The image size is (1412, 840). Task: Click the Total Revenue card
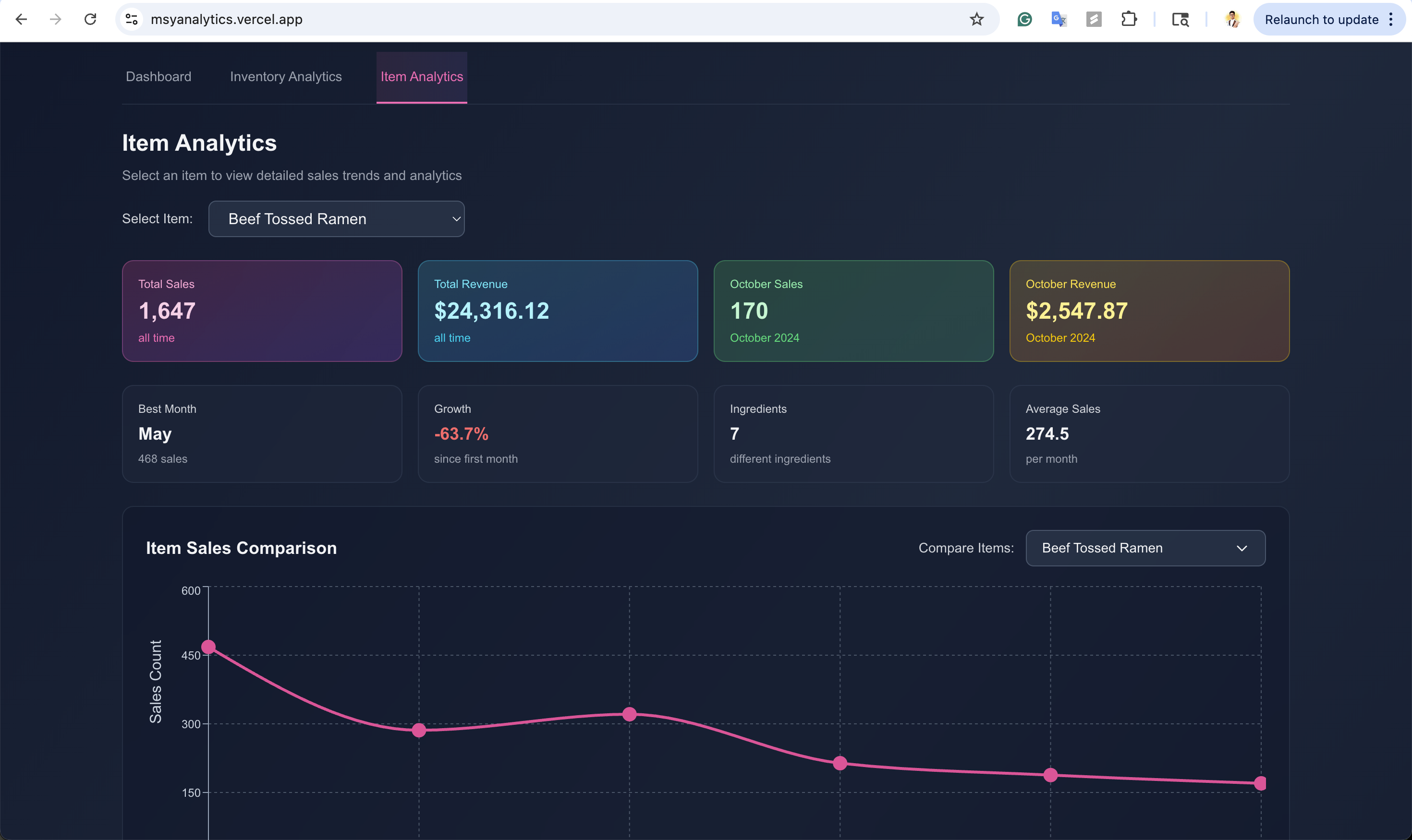(557, 311)
